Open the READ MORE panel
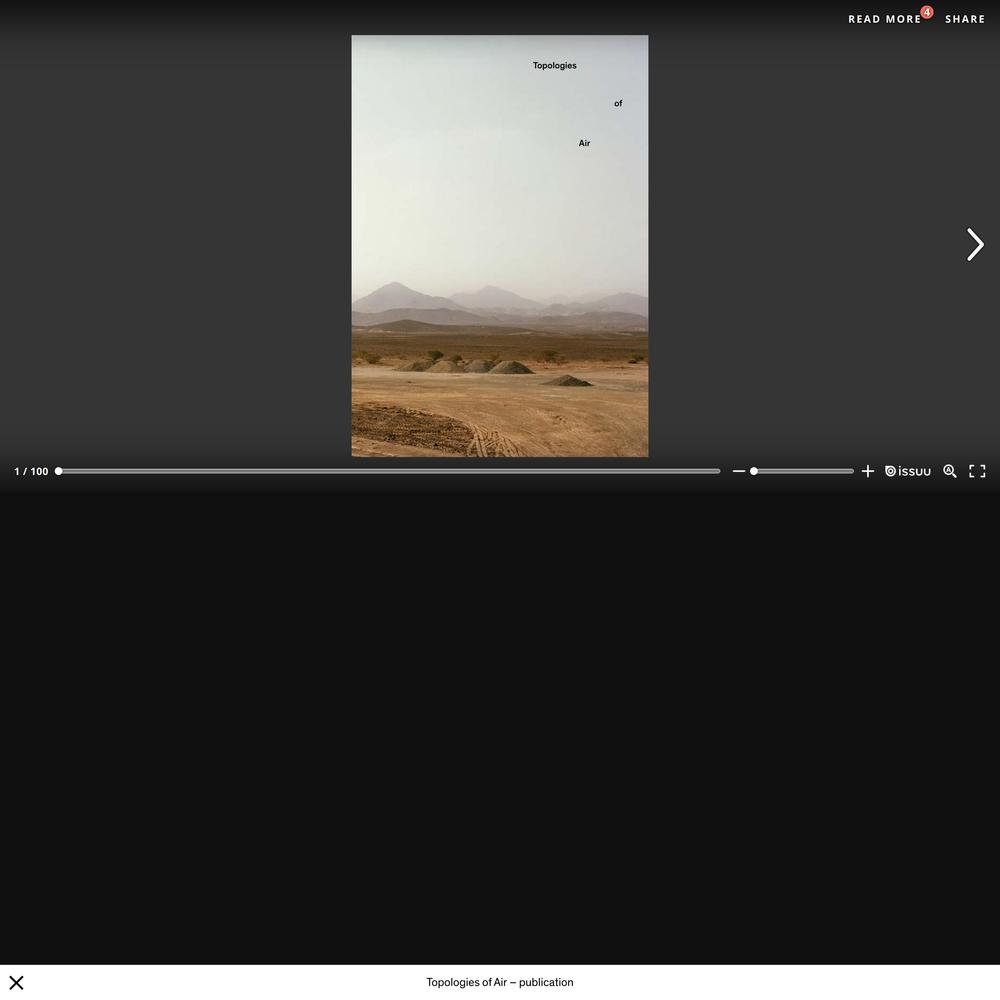Image resolution: width=1000 pixels, height=1000 pixels. pyautogui.click(x=885, y=19)
